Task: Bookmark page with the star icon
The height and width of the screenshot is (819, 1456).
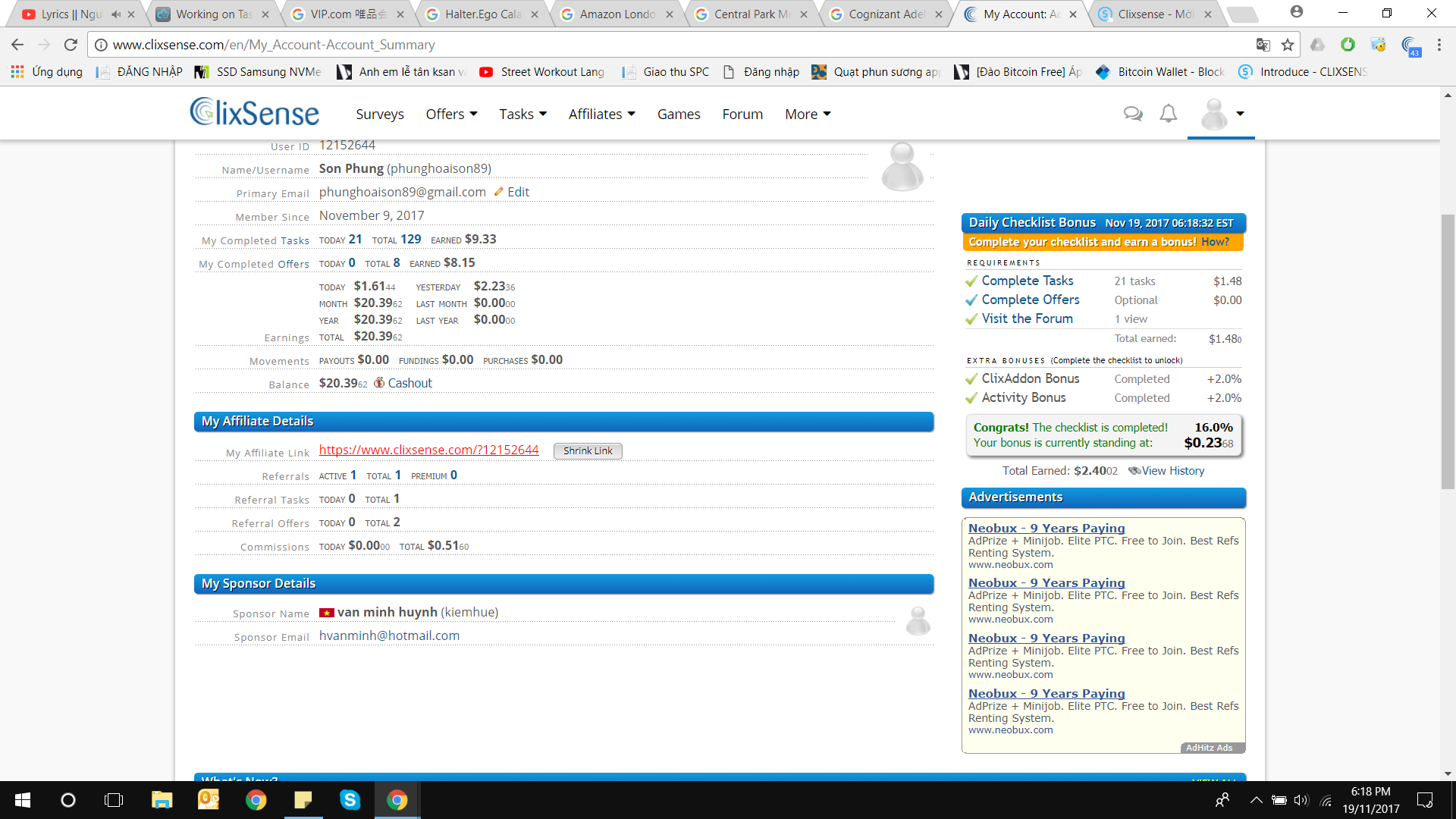Action: [x=1288, y=45]
